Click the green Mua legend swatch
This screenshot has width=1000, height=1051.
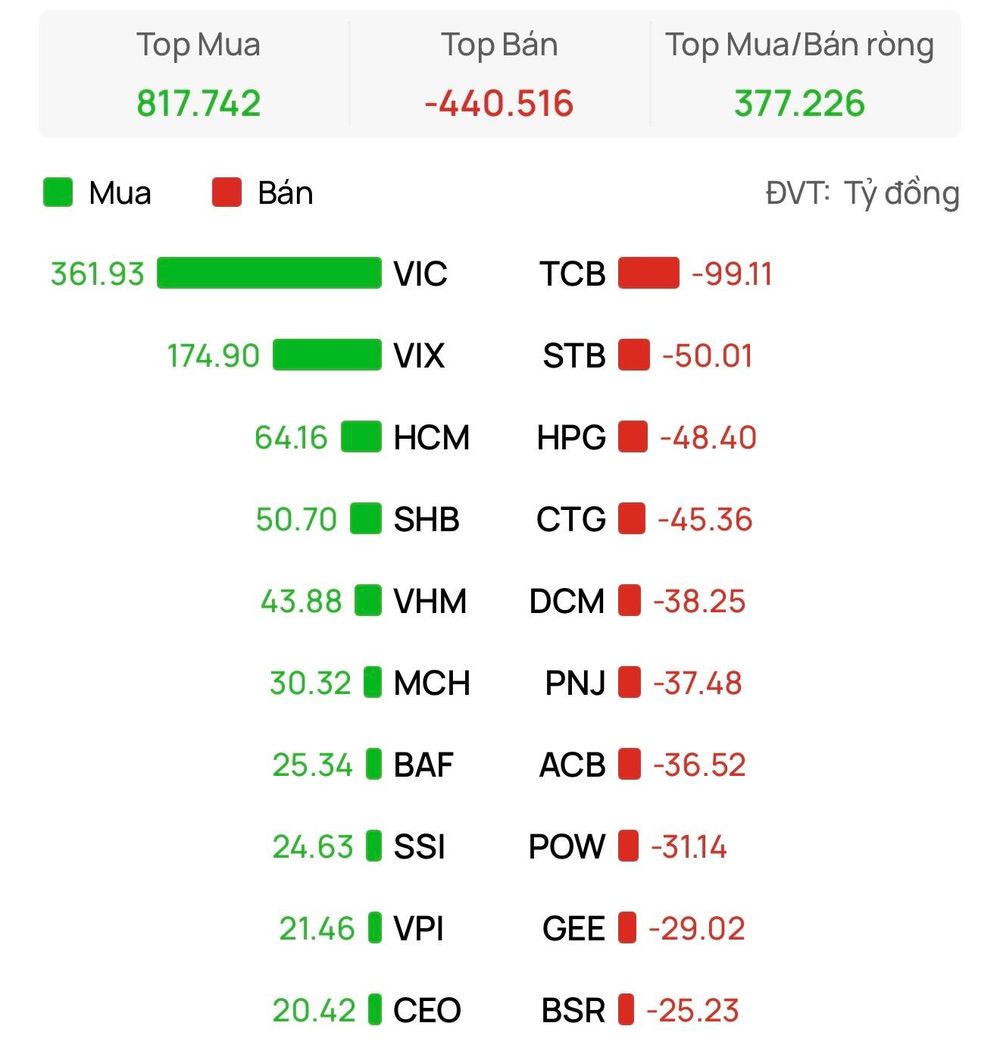pyautogui.click(x=58, y=192)
